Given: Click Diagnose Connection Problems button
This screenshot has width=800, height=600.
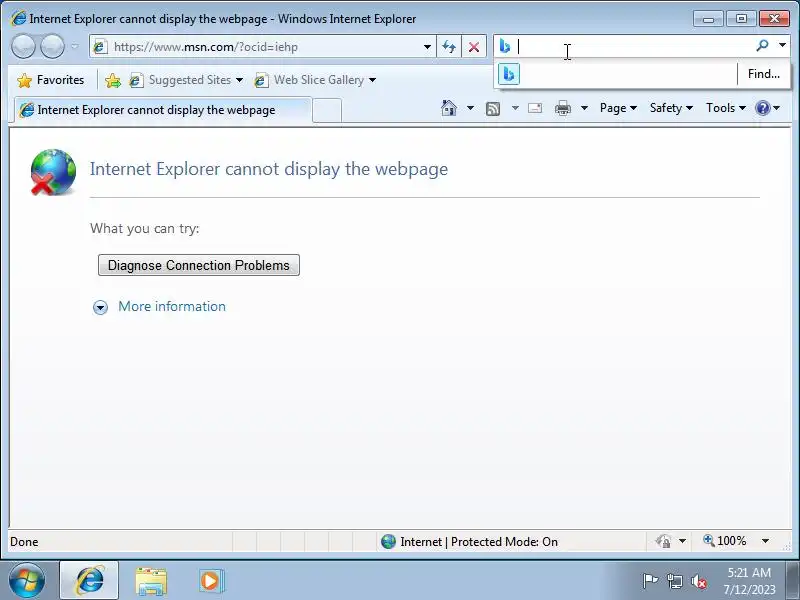Looking at the screenshot, I should click(x=199, y=265).
